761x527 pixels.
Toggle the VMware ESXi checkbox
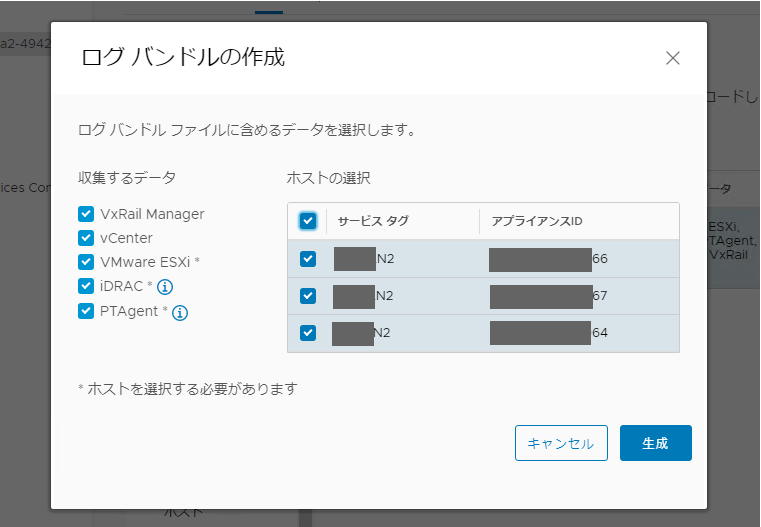86,262
